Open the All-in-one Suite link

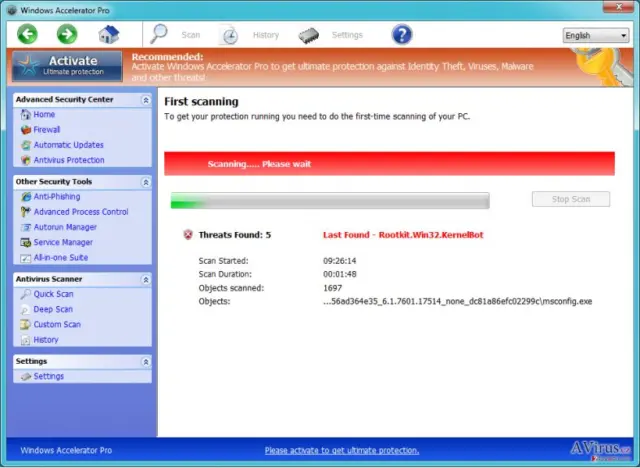(x=60, y=257)
